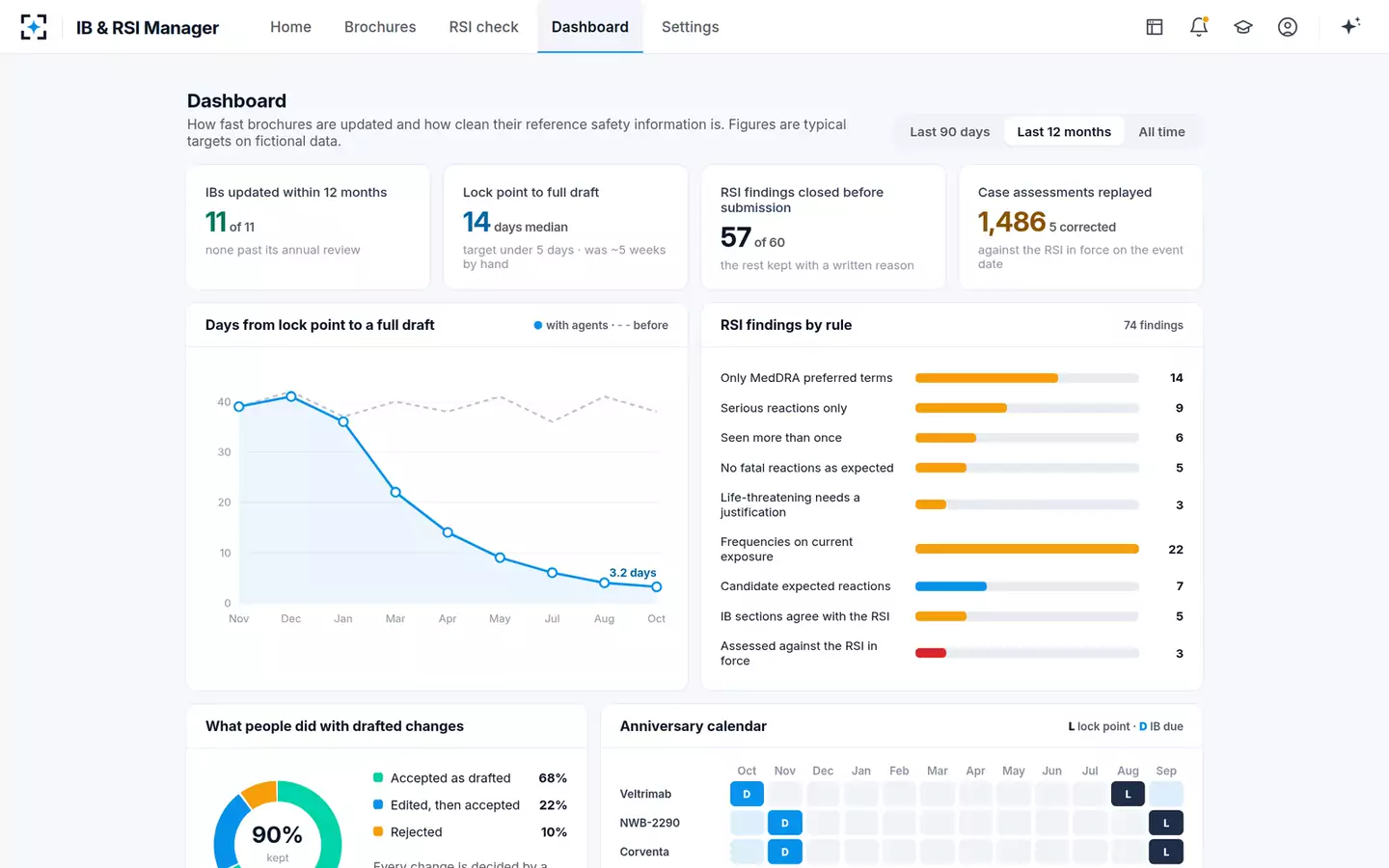Select the Dashboard tab

[x=590, y=27]
